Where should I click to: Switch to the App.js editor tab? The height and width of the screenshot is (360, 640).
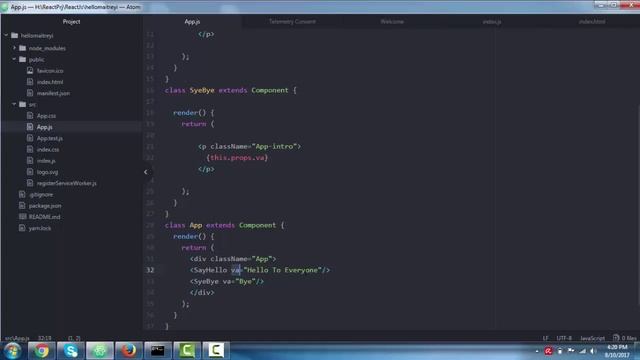point(192,22)
